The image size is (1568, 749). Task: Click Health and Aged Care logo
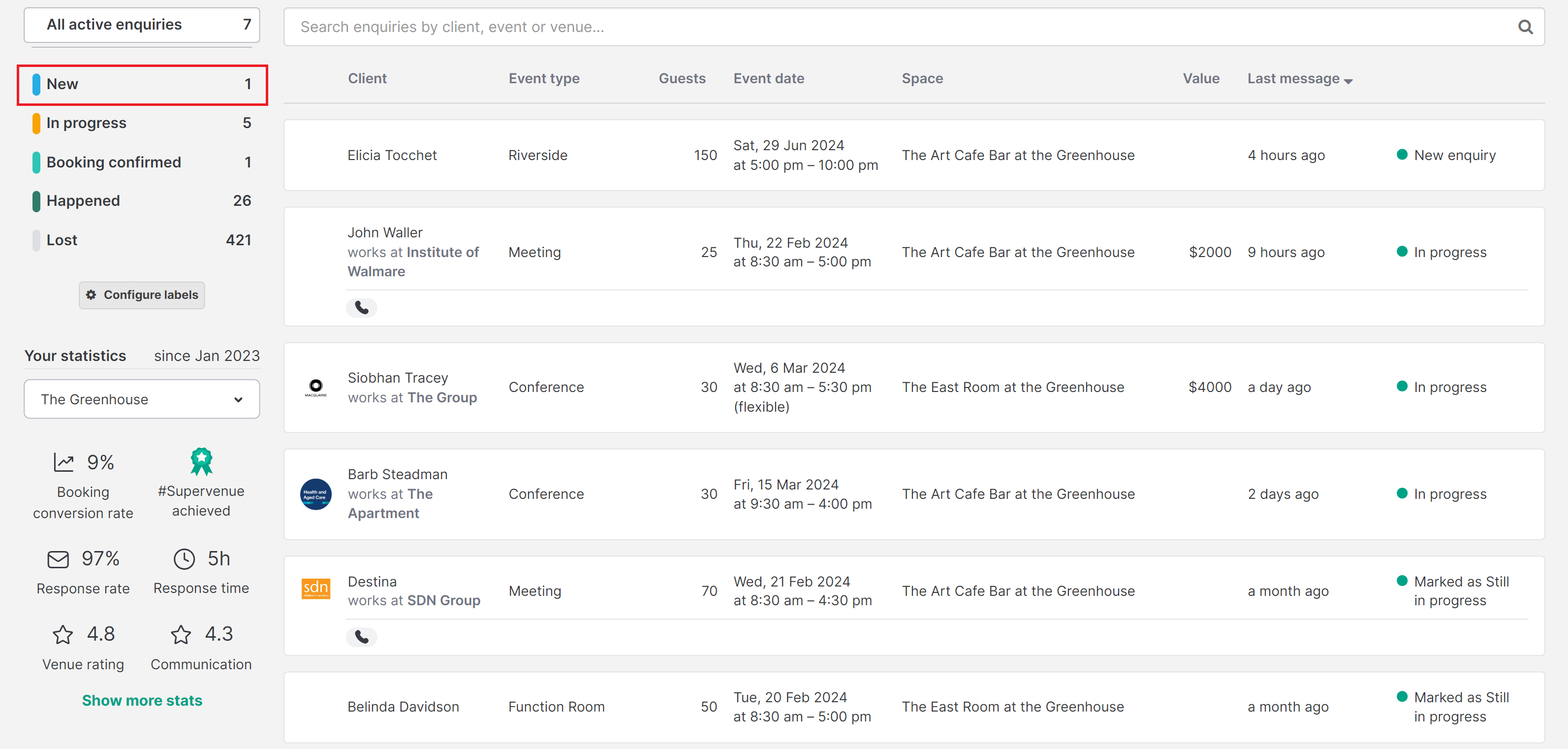tap(316, 494)
